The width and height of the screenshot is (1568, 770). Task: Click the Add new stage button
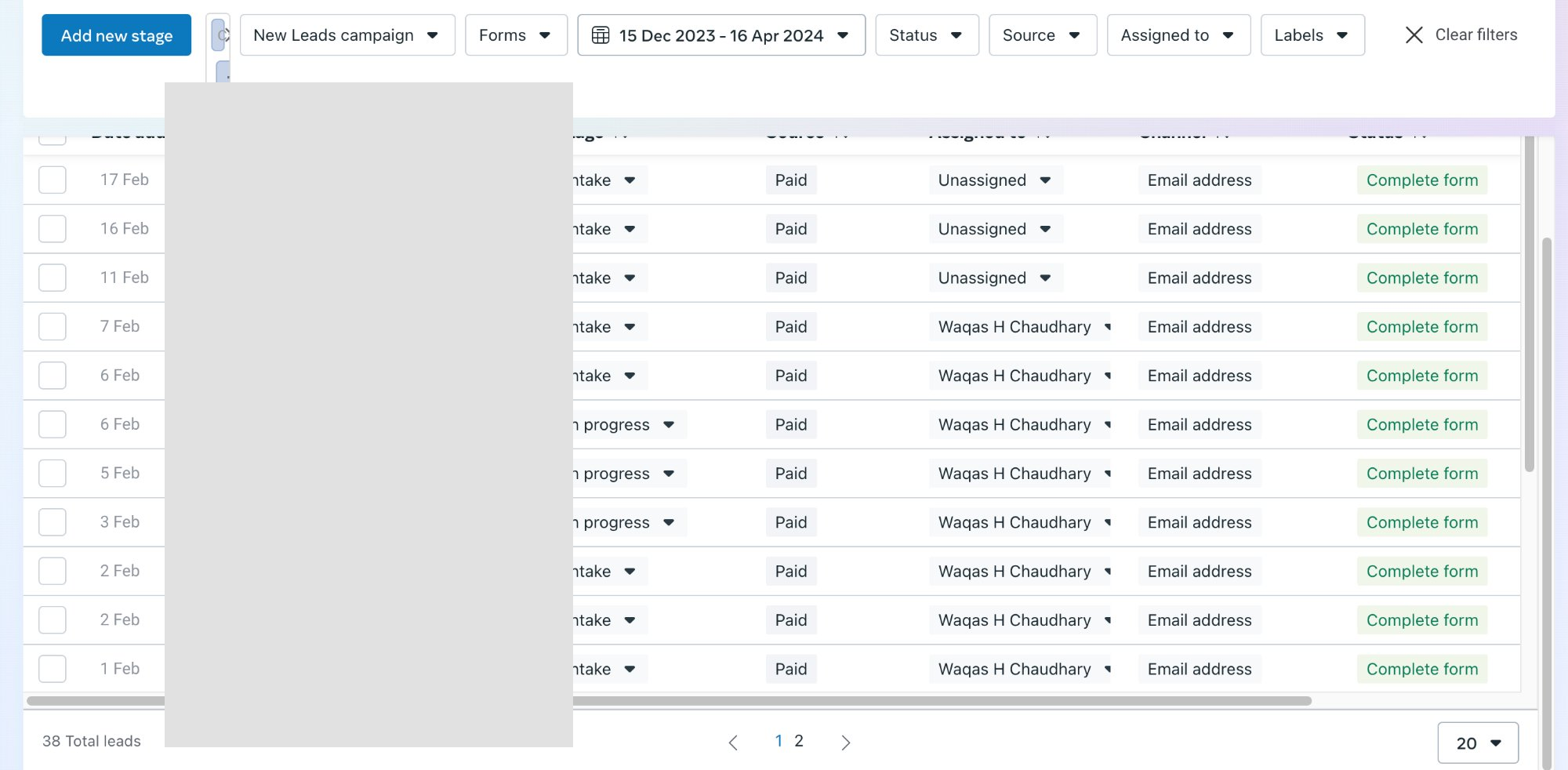click(x=116, y=35)
